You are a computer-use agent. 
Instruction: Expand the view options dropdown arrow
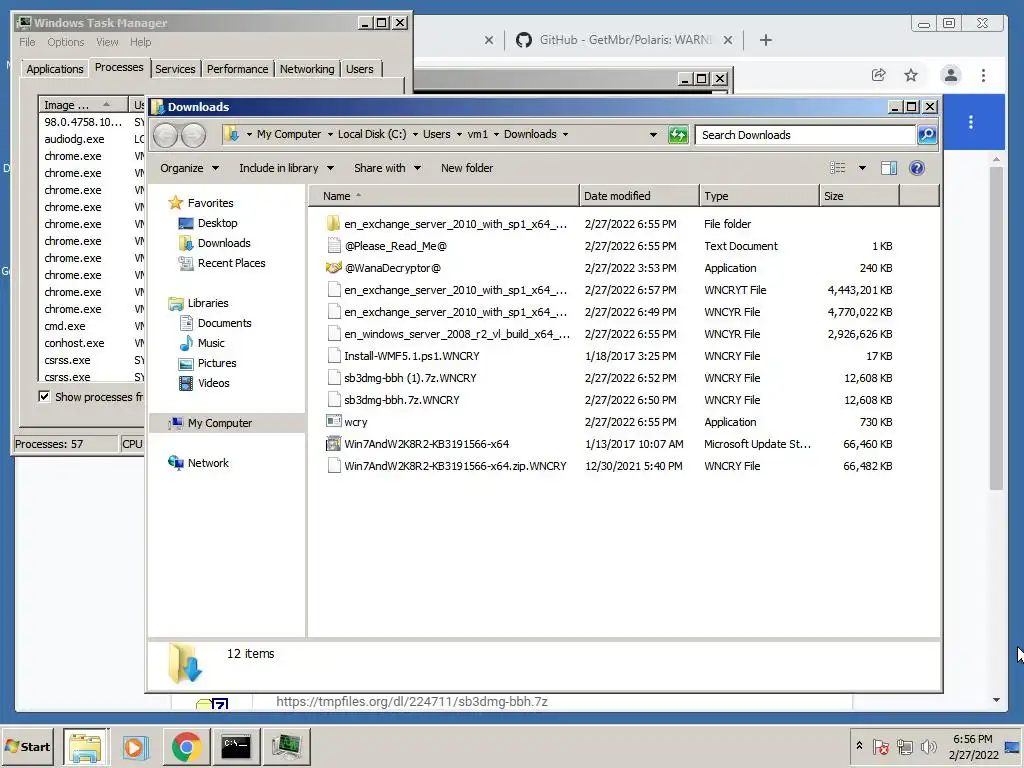tap(862, 168)
